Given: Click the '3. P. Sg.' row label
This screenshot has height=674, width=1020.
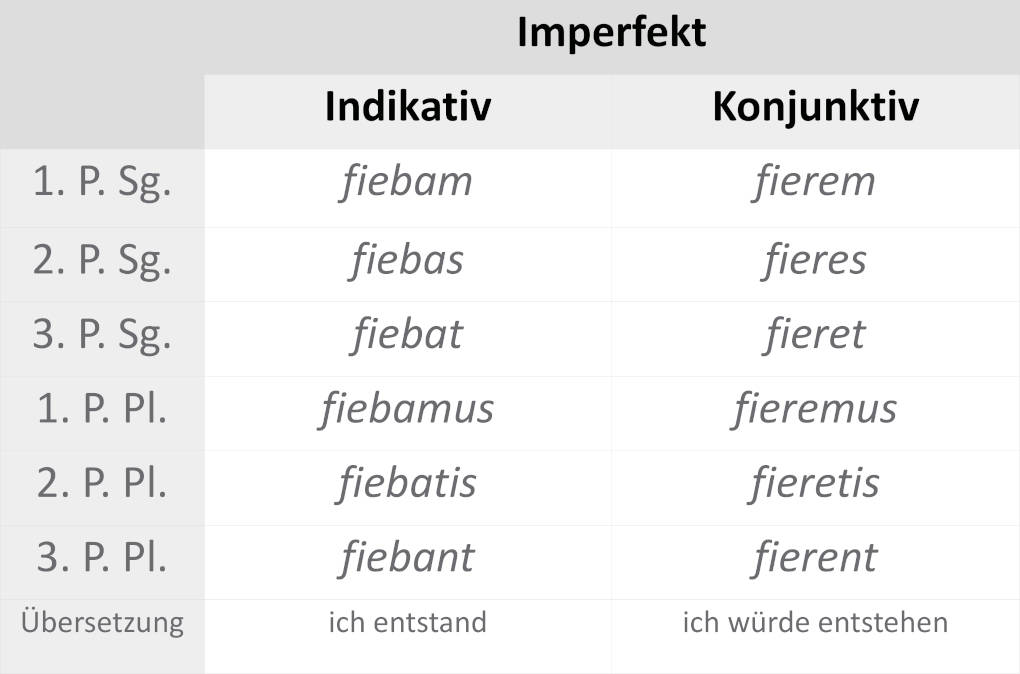Looking at the screenshot, I should coord(102,334).
